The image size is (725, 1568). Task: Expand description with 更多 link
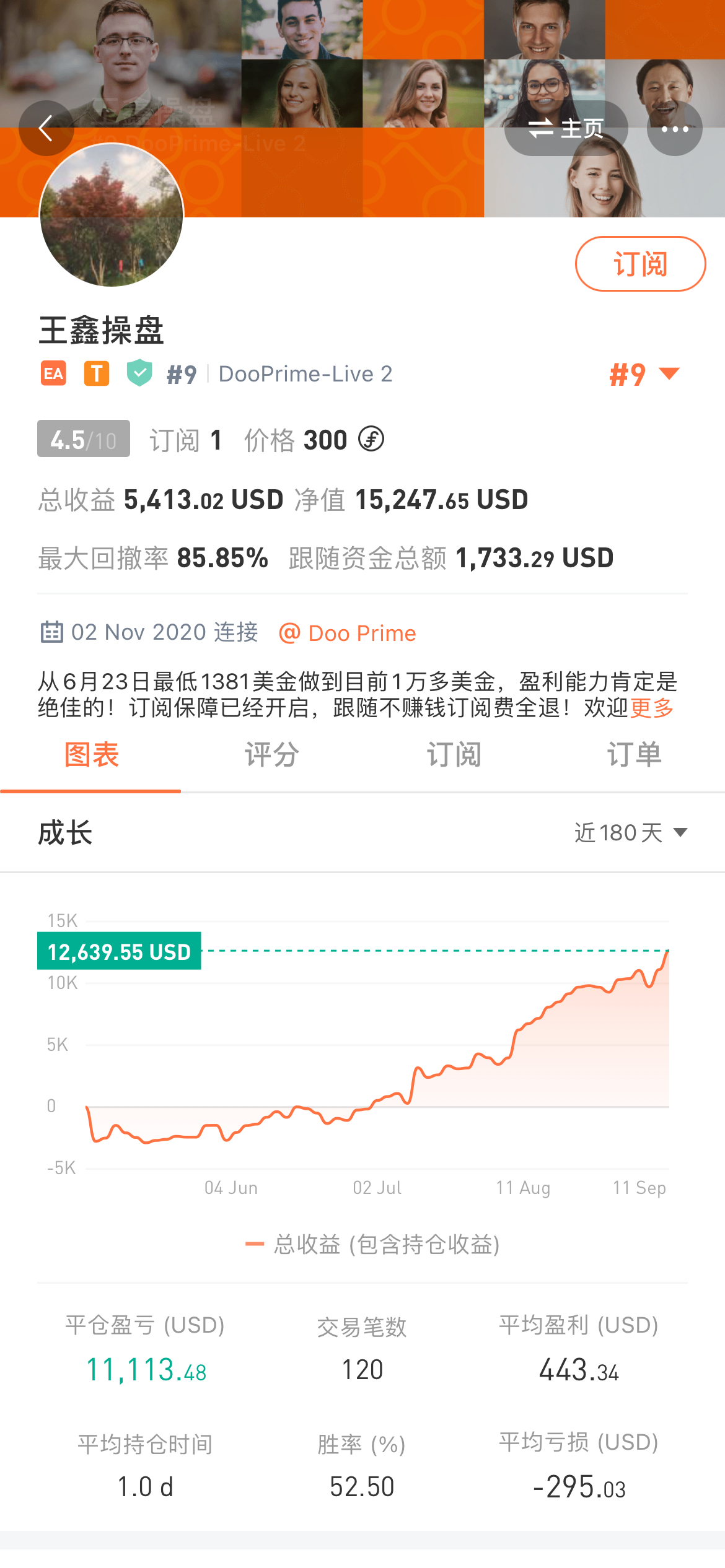(x=651, y=707)
